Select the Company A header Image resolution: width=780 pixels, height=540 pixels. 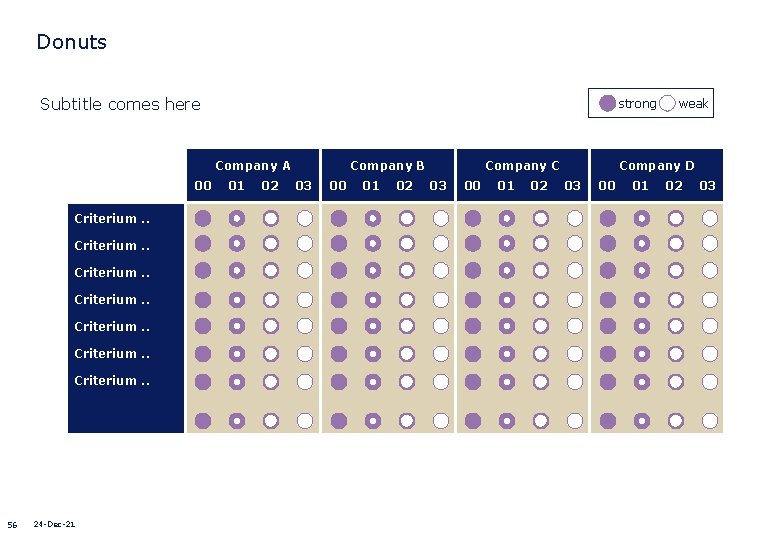(253, 166)
